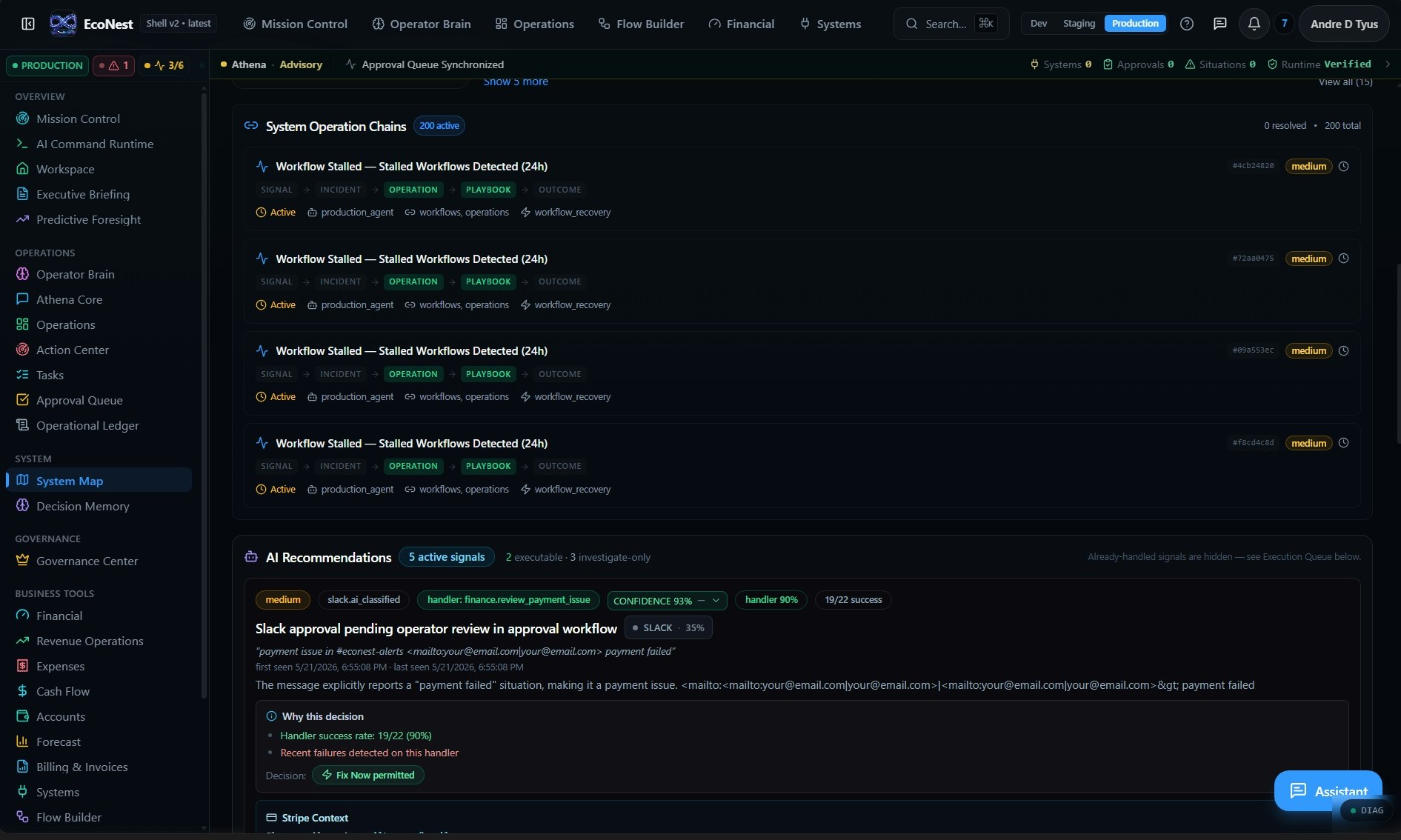Click the DIAG diagnostics badge
This screenshot has height=840, width=1401.
click(x=1367, y=810)
